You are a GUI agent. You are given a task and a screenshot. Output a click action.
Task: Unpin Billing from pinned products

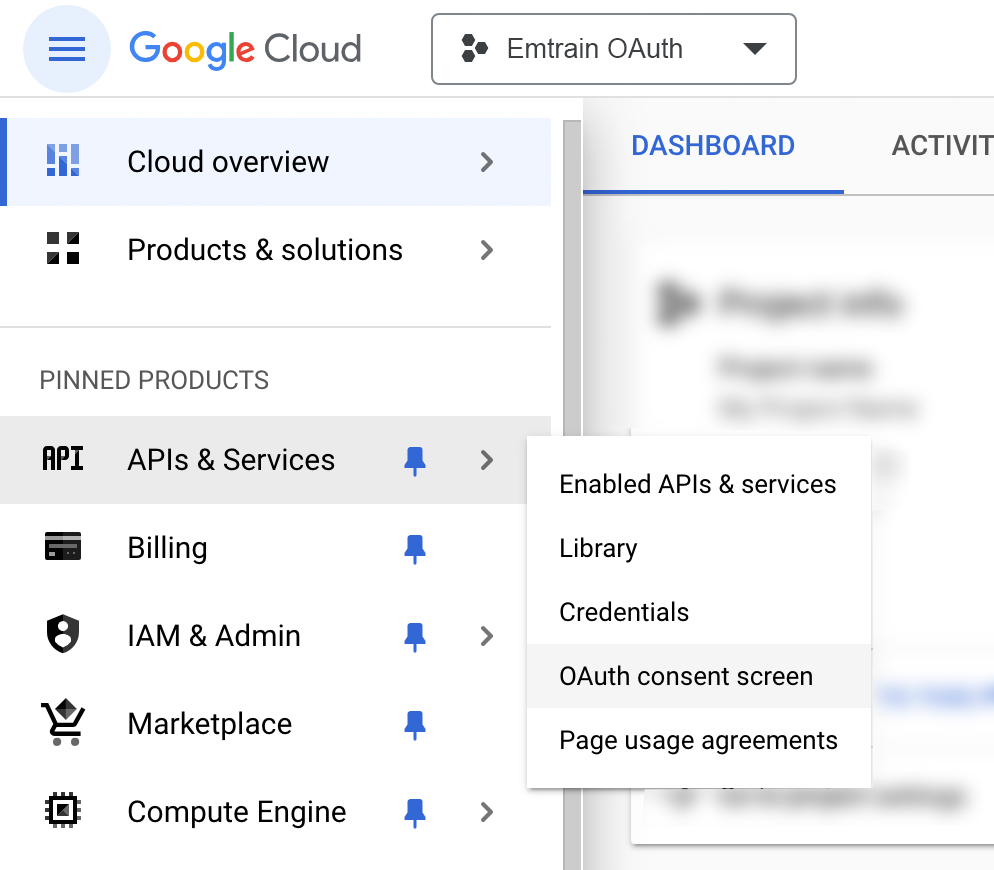[x=415, y=548]
